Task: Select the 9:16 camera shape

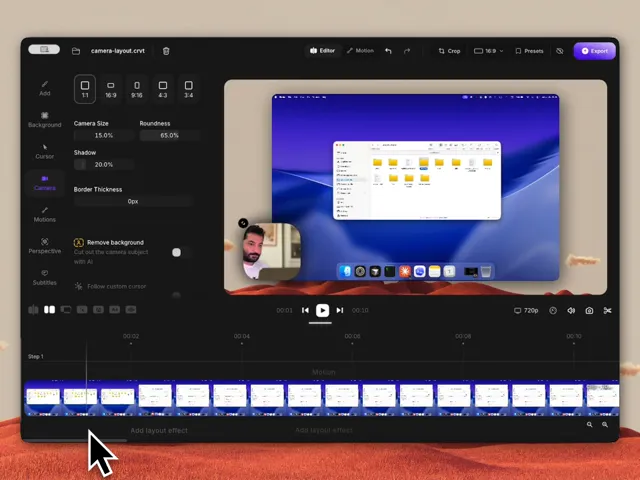Action: 137,89
